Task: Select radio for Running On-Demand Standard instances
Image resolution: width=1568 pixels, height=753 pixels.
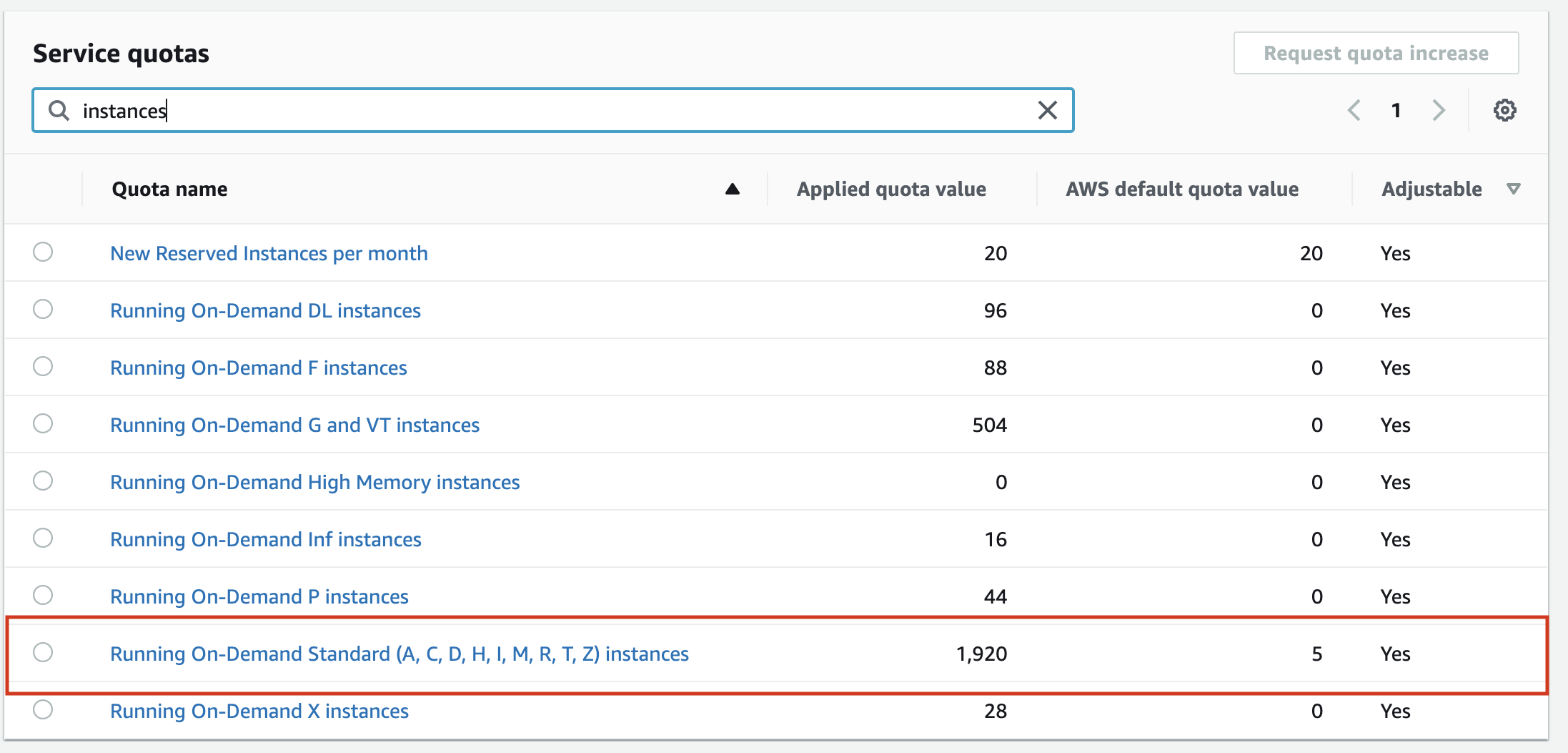Action: pos(43,652)
